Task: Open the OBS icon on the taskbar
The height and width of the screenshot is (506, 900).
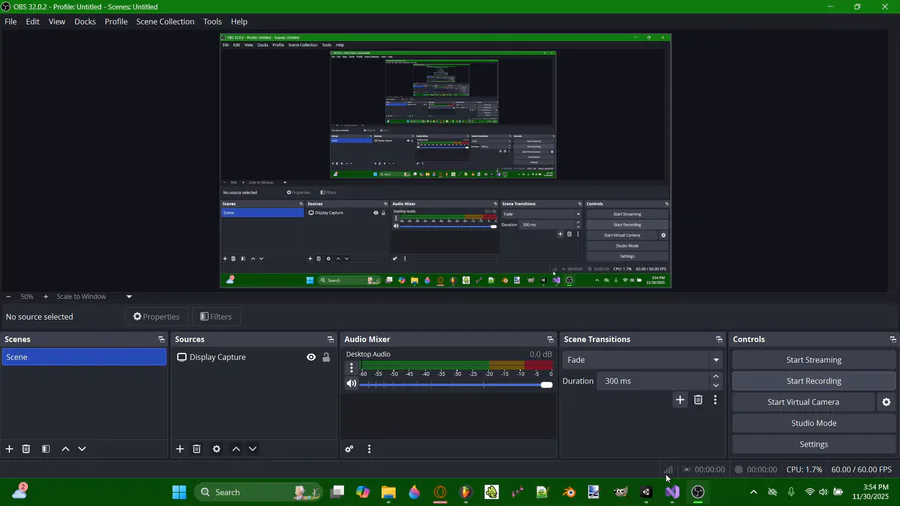Action: tap(698, 492)
